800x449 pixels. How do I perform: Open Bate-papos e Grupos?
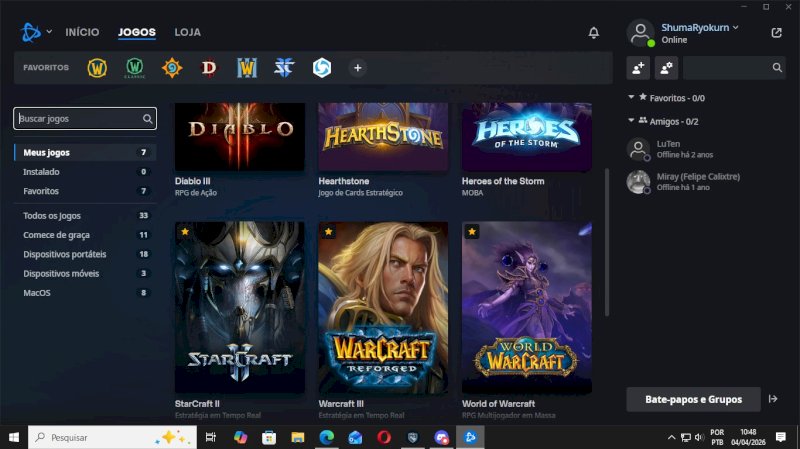[693, 400]
